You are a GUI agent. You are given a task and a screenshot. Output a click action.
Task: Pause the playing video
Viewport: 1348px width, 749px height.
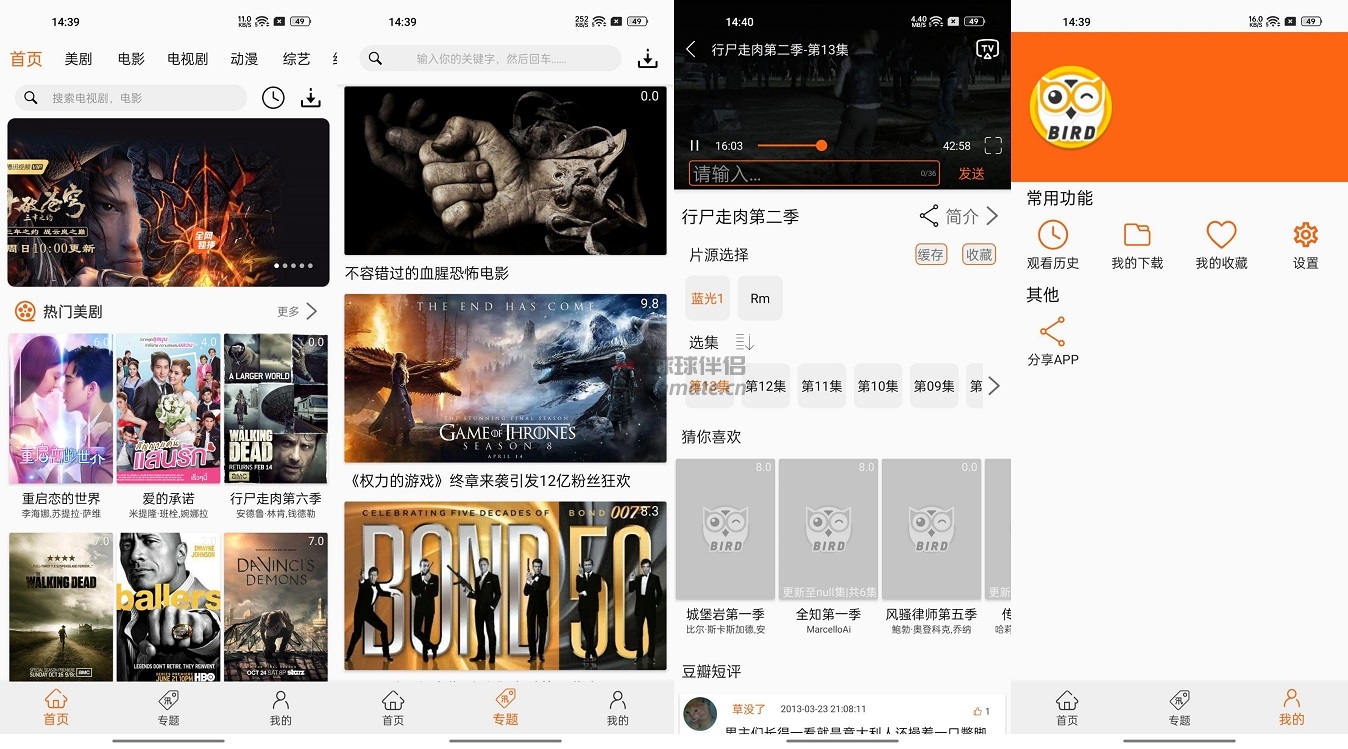(695, 146)
